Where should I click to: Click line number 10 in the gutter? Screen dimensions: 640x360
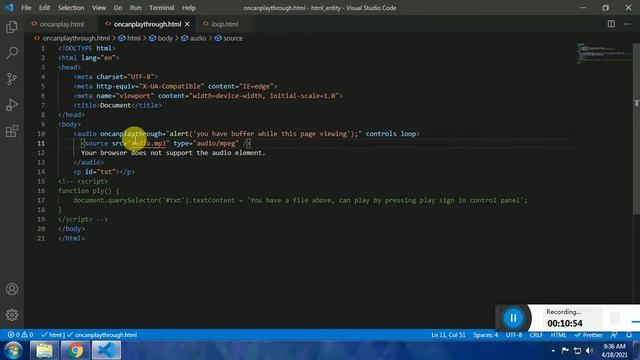tap(41, 133)
